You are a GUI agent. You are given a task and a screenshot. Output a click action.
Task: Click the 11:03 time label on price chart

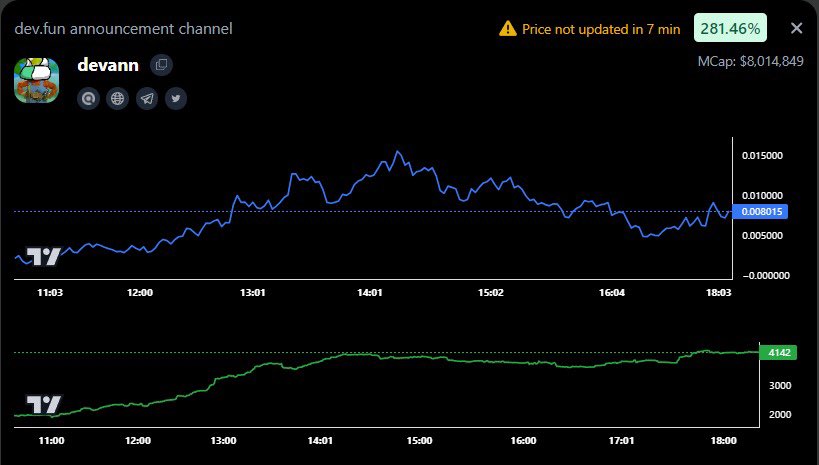(x=50, y=293)
